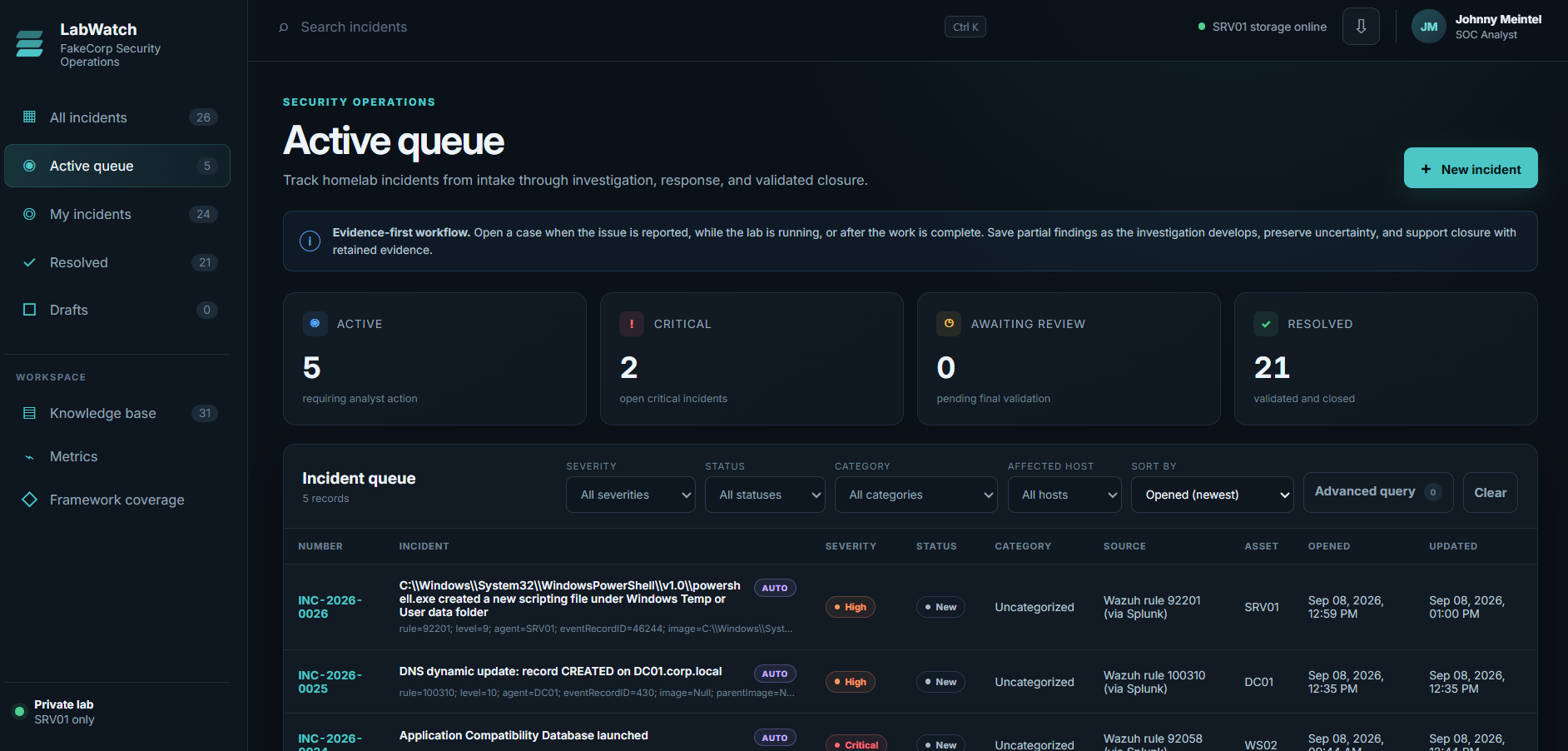Click the Application Compatibility Database launched title
Screen dimensions: 1568x751
pyautogui.click(x=523, y=735)
